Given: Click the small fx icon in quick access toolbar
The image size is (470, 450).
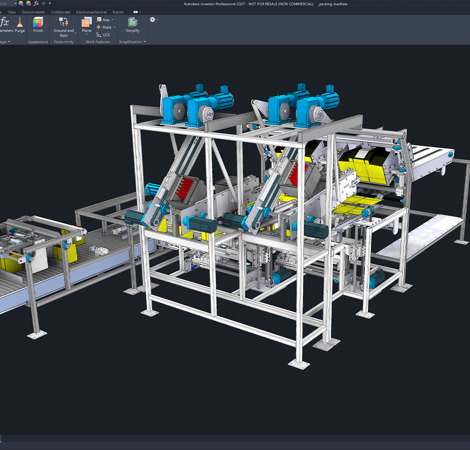Looking at the screenshot, I should click(x=36, y=4).
